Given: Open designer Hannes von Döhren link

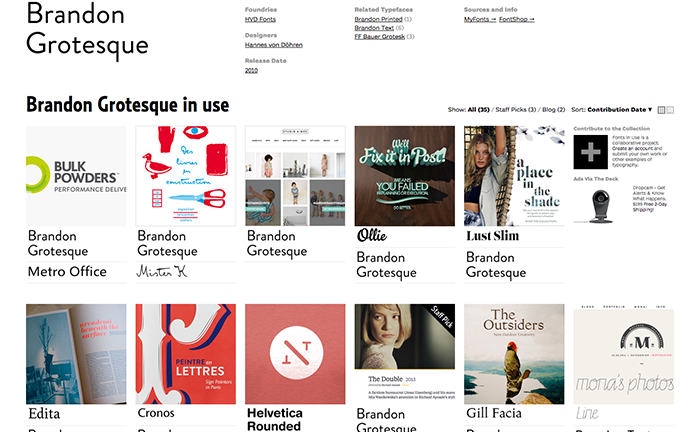Looking at the screenshot, I should click(x=274, y=45).
